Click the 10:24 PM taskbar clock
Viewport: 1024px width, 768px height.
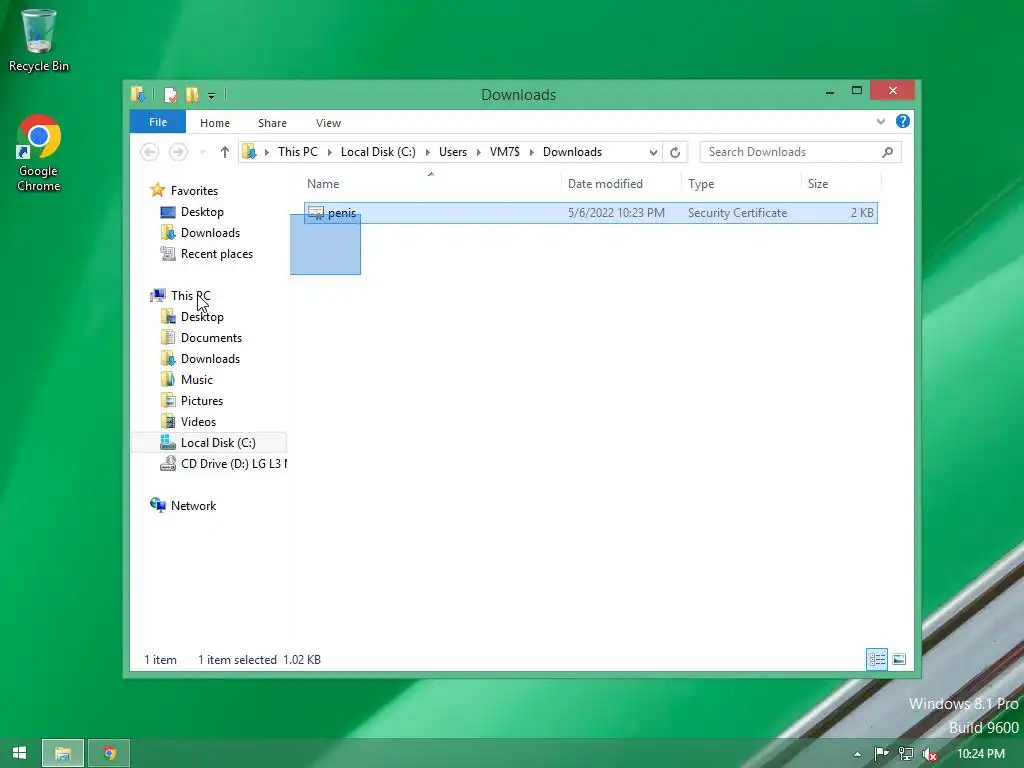(981, 754)
